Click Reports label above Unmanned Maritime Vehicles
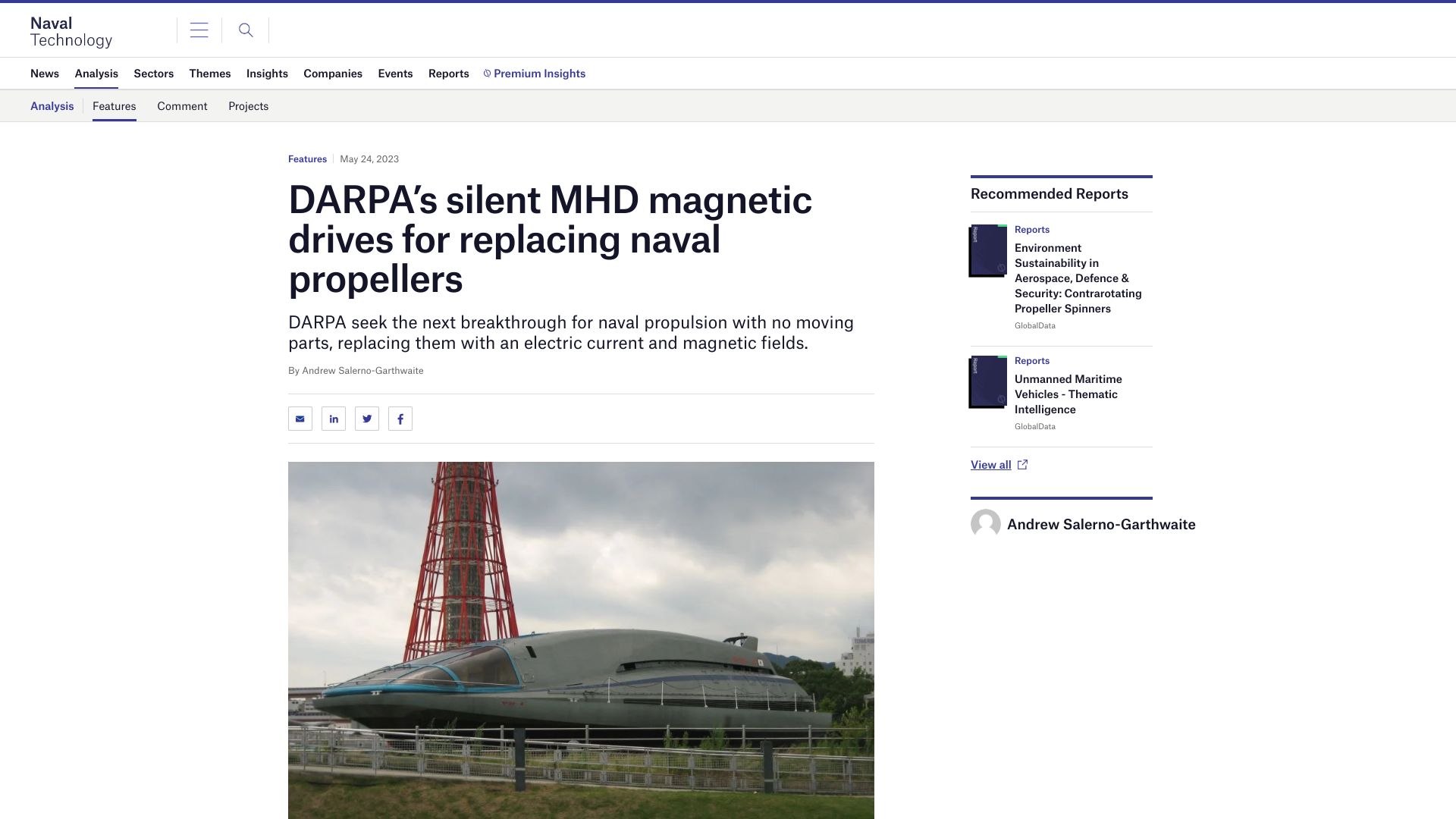Viewport: 1456px width, 819px height. click(x=1032, y=361)
